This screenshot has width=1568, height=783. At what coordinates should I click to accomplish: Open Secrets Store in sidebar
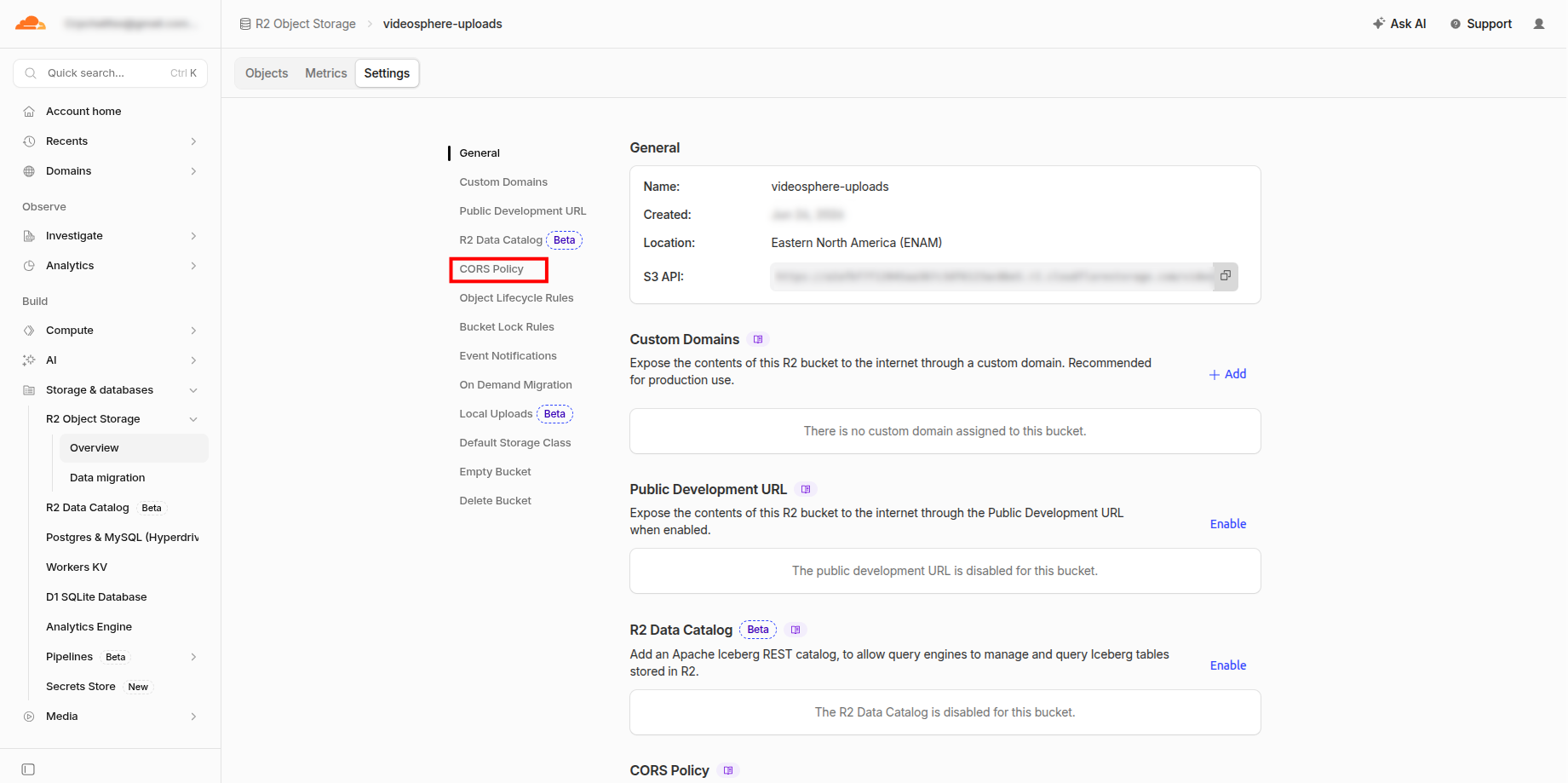[x=81, y=687]
